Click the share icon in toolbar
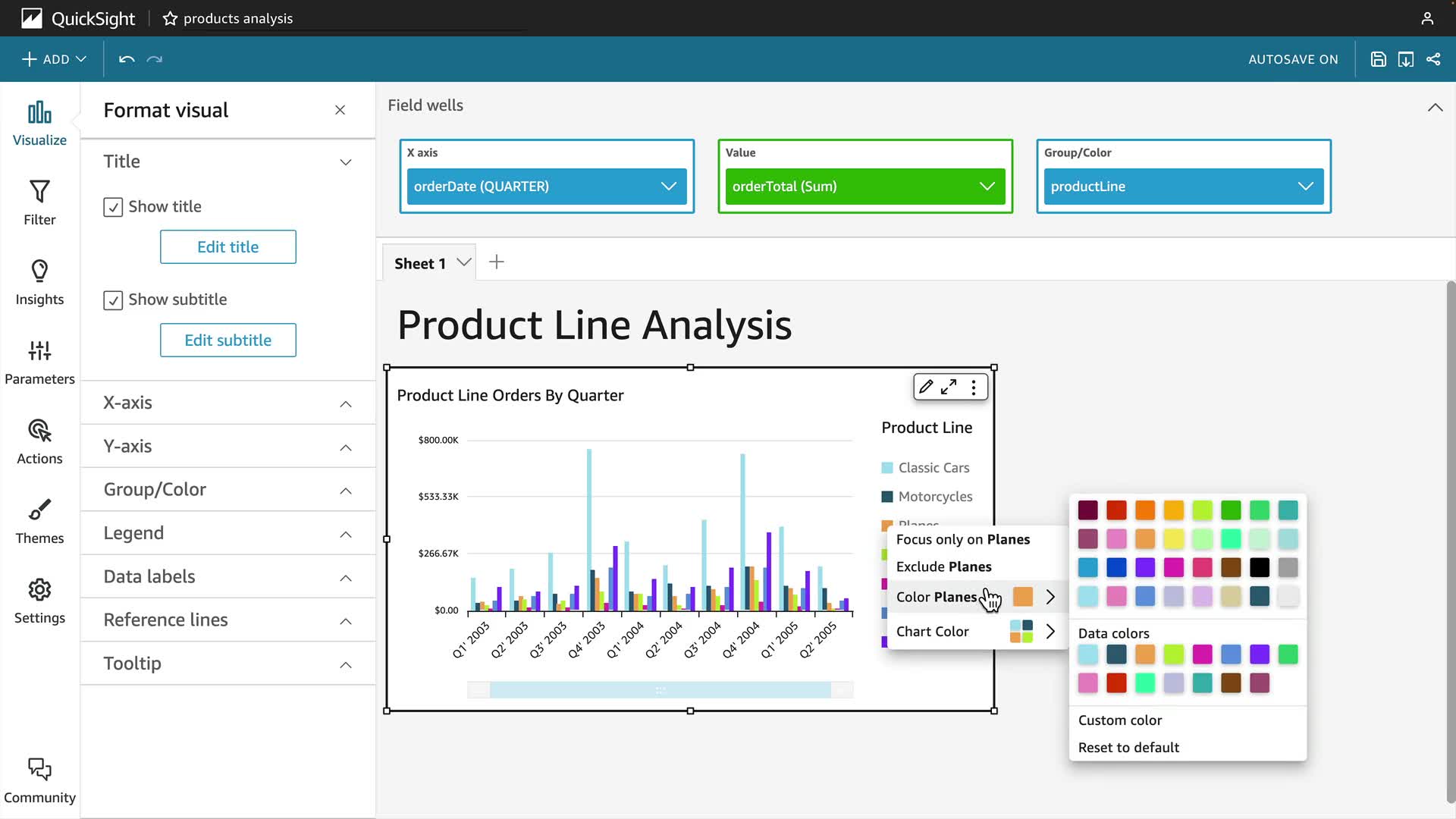1456x819 pixels. (1433, 59)
